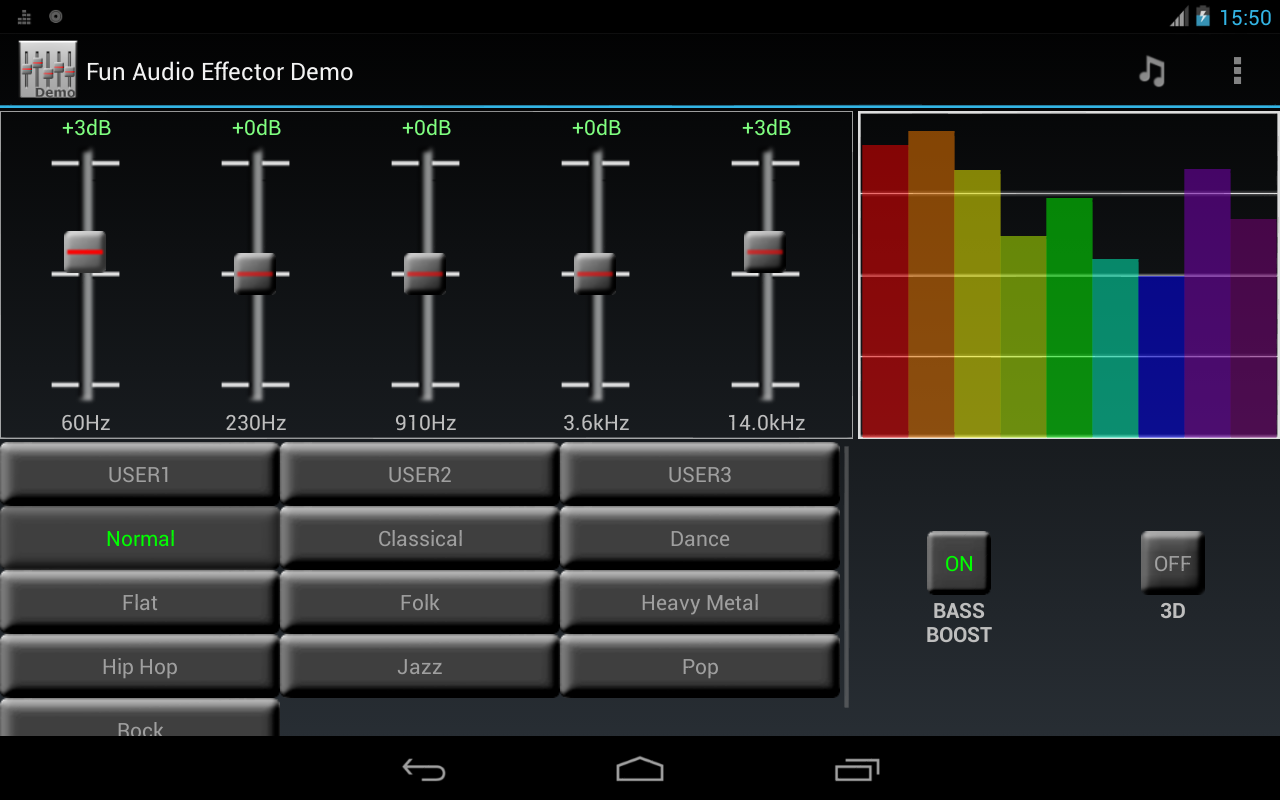The image size is (1280, 800).
Task: Tap the signal strength icon
Action: pyautogui.click(x=1180, y=17)
